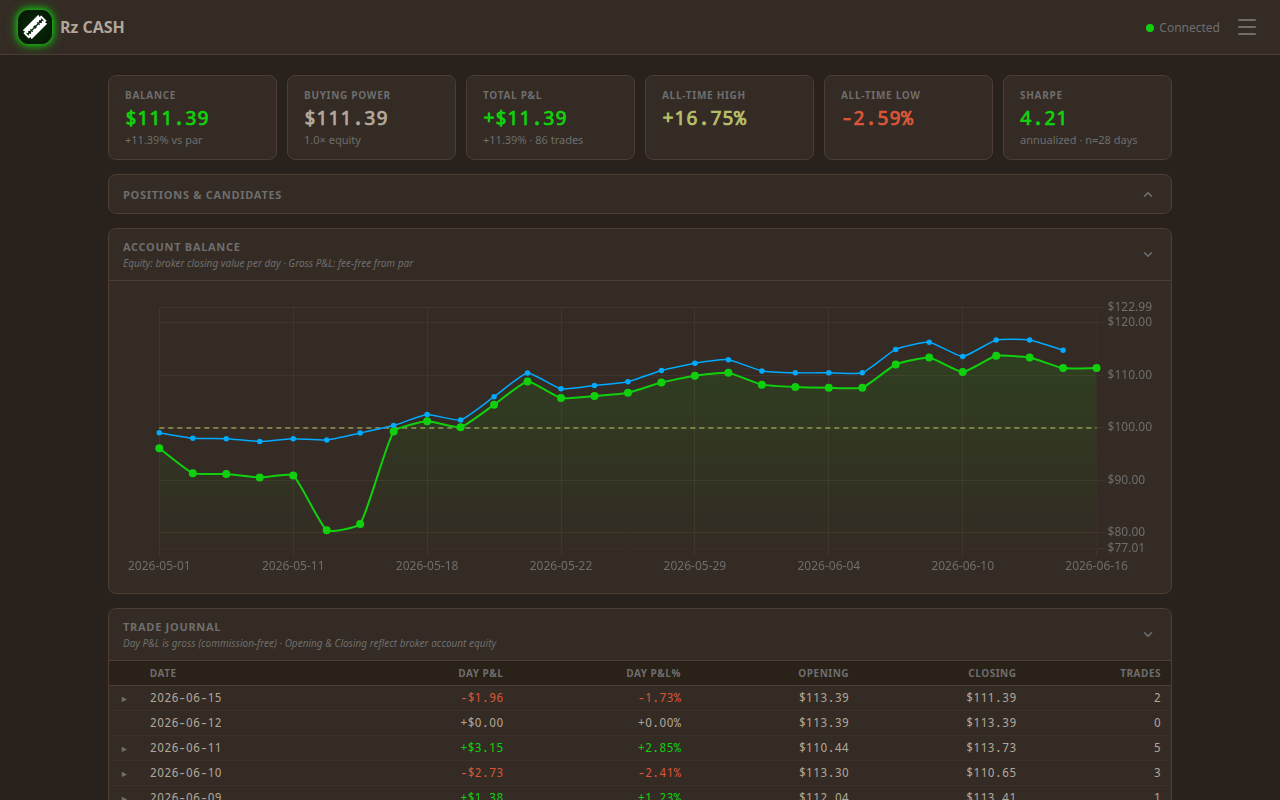Click the All-Time High card
The width and height of the screenshot is (1280, 800).
729,118
